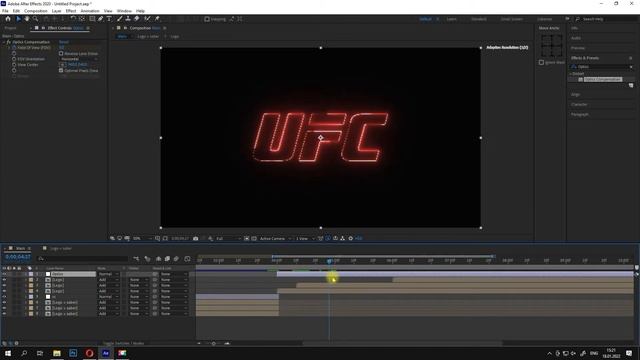Switch to the Project panel tab
This screenshot has height=360, width=640.
coord(11,28)
